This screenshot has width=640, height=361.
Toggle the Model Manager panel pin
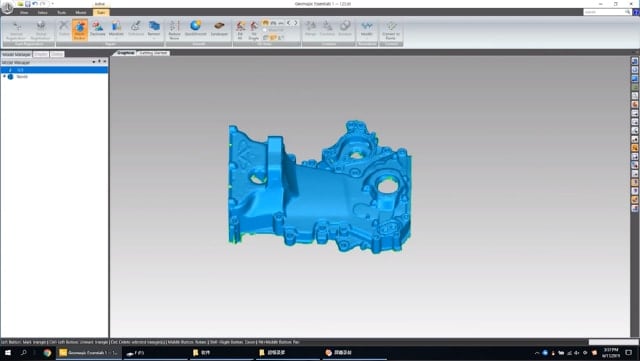coord(99,62)
